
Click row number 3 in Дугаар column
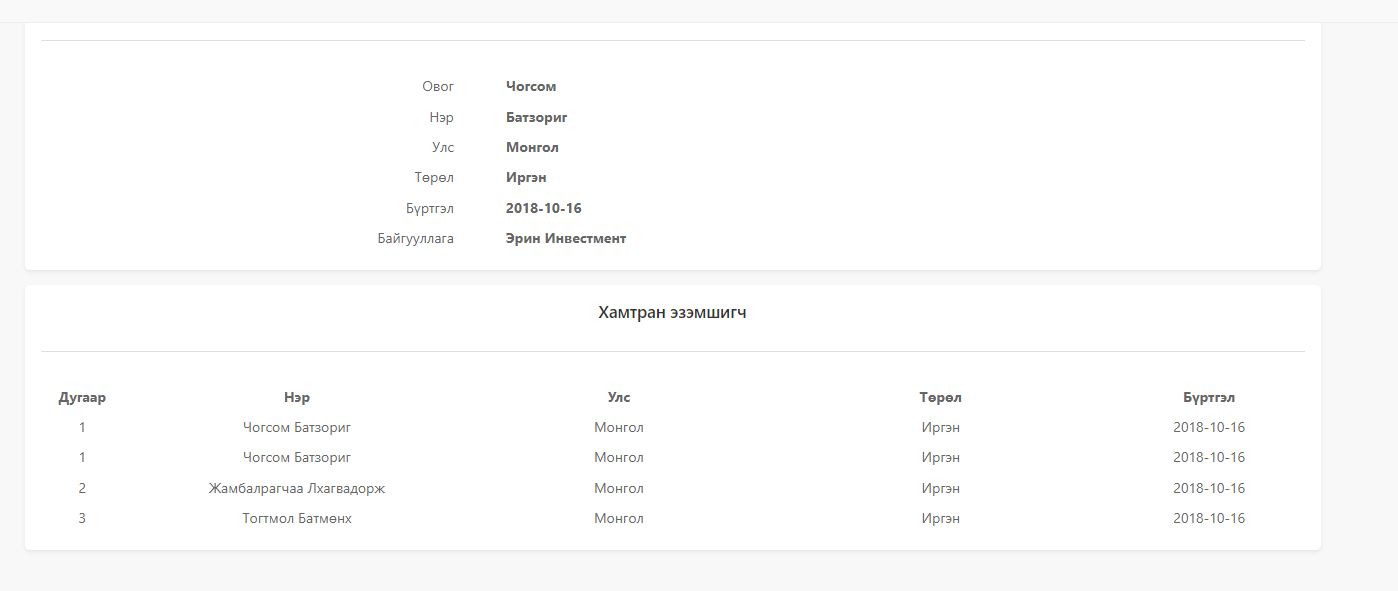pyautogui.click(x=82, y=519)
